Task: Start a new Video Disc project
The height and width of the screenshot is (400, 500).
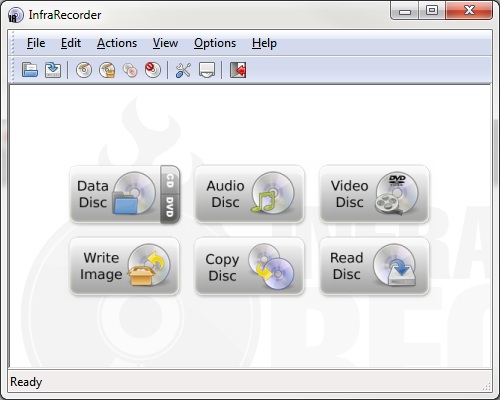Action: 374,194
